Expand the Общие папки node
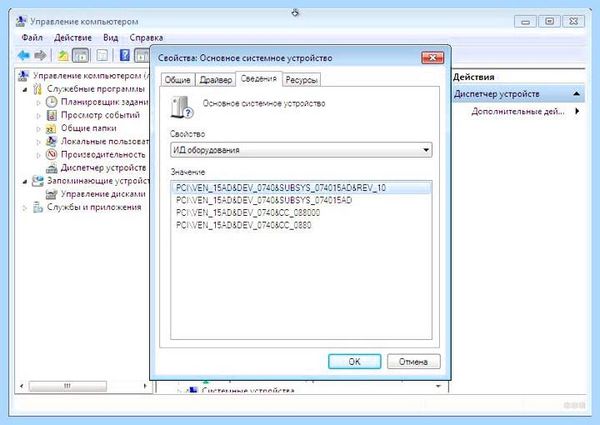Image resolution: width=600 pixels, height=425 pixels. [x=38, y=129]
